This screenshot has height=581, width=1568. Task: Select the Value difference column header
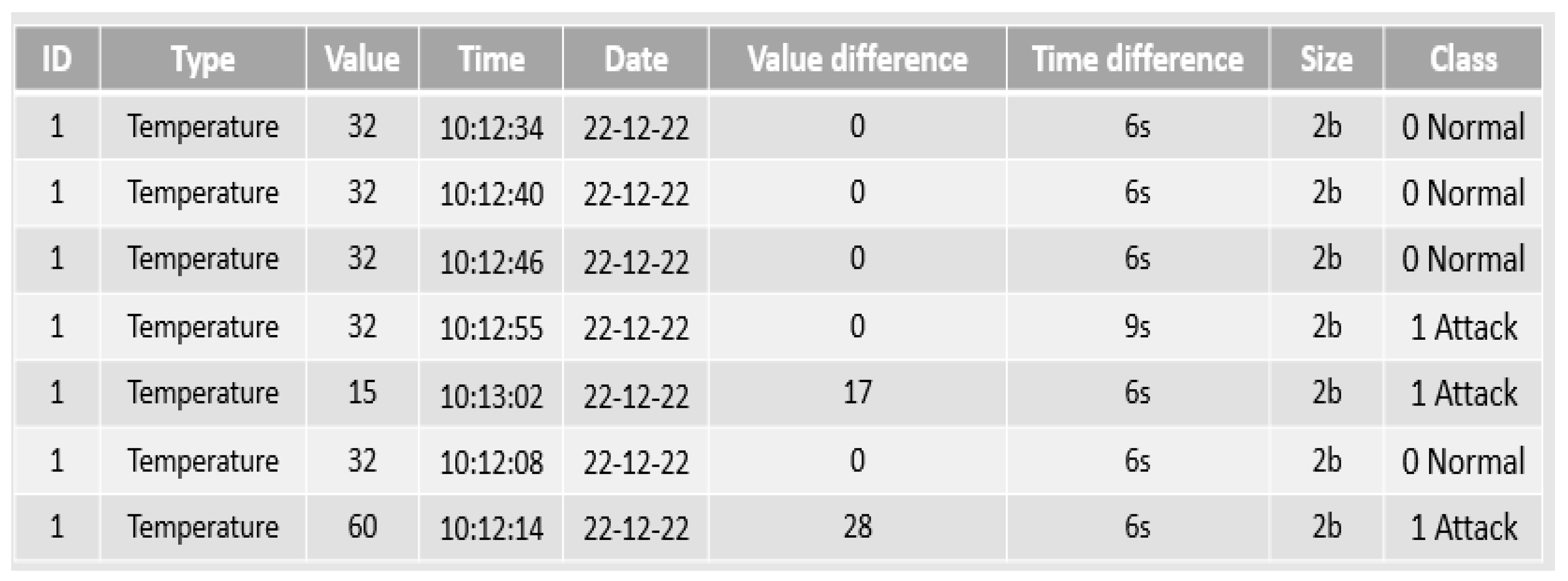(x=857, y=59)
